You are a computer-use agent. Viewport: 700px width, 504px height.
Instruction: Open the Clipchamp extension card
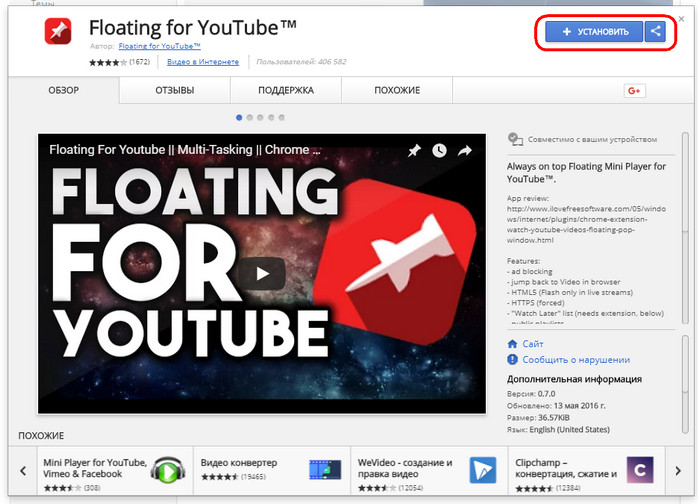click(587, 471)
